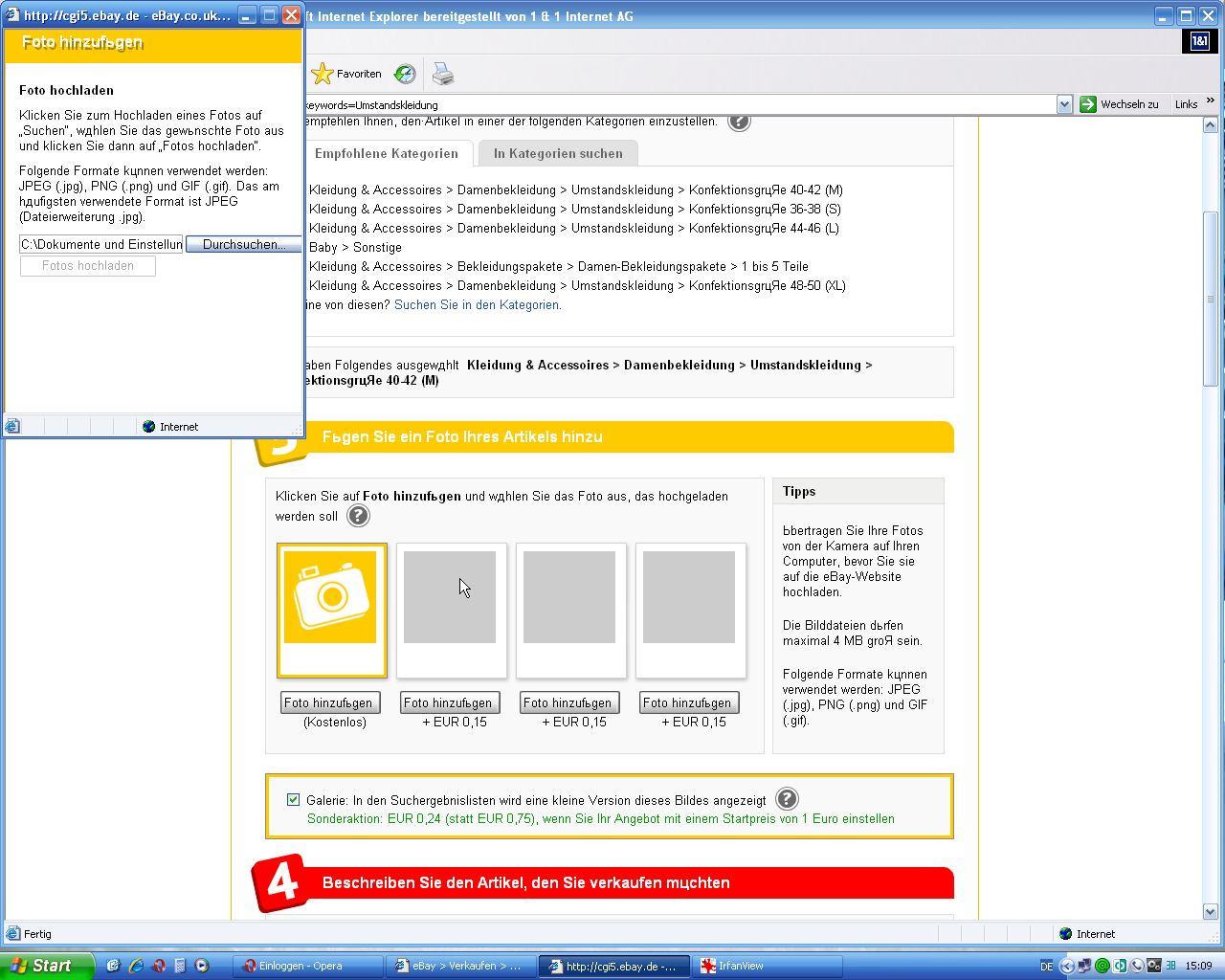Select category 'Baby > Sonstige'
The image size is (1225, 980).
point(355,247)
